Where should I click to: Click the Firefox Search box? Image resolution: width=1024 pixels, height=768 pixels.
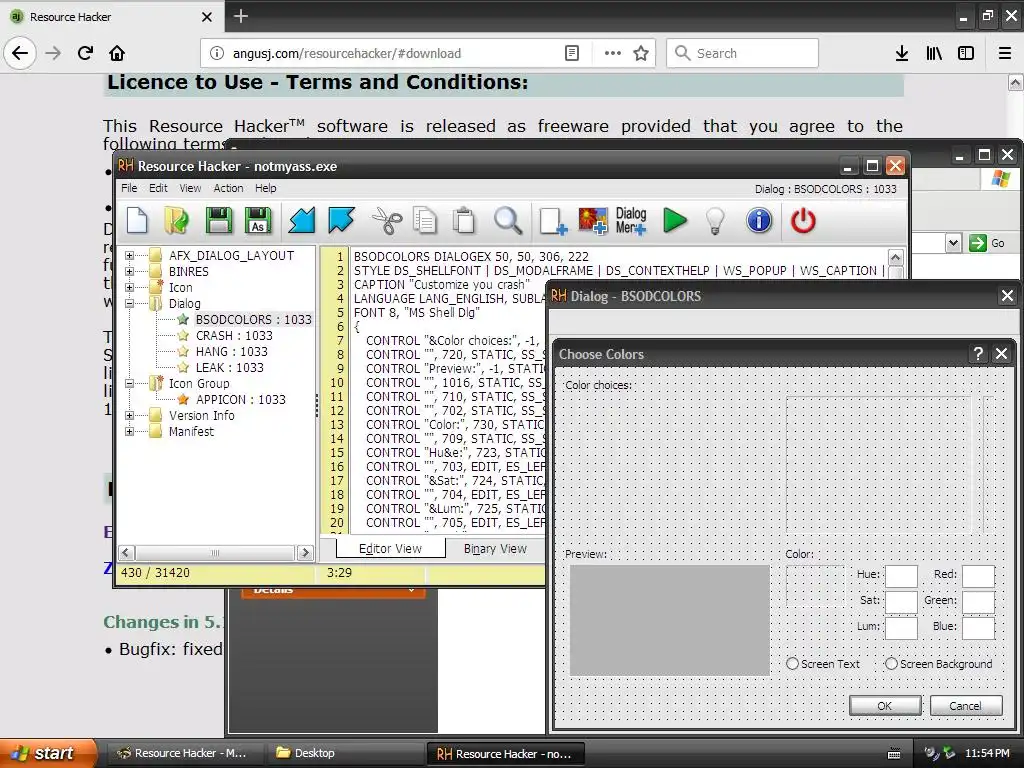click(743, 53)
